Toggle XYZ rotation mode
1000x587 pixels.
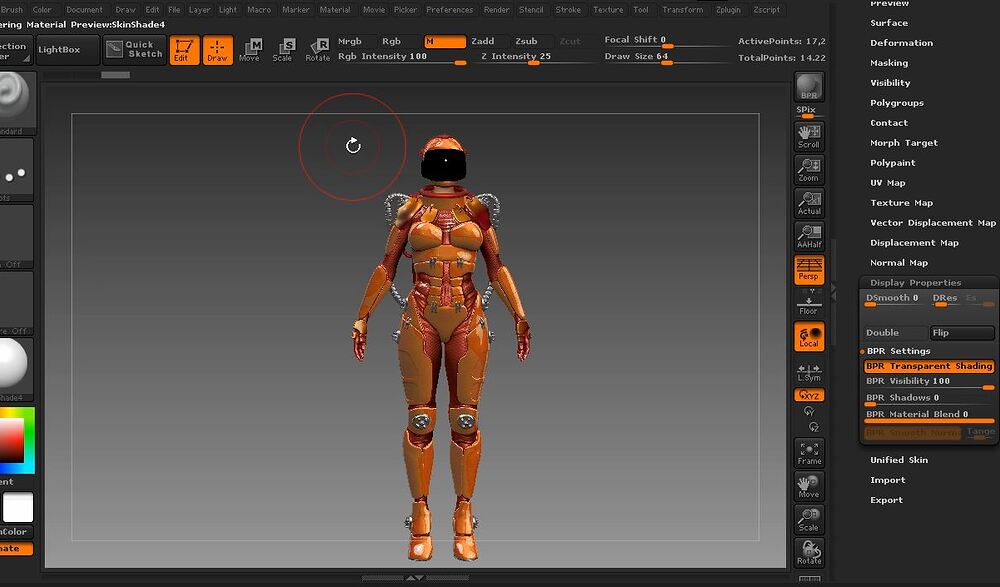click(809, 395)
